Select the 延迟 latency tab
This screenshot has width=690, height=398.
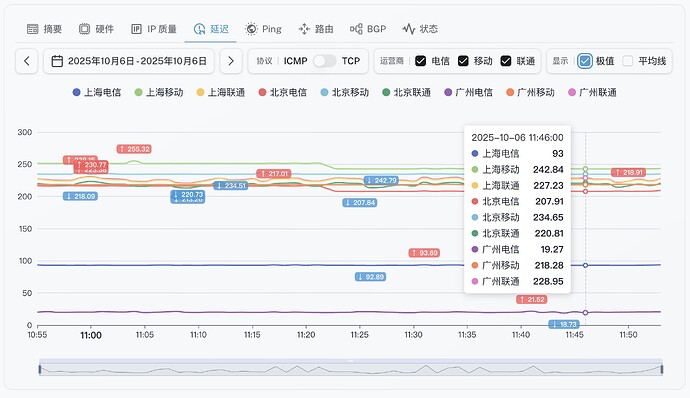(x=211, y=29)
